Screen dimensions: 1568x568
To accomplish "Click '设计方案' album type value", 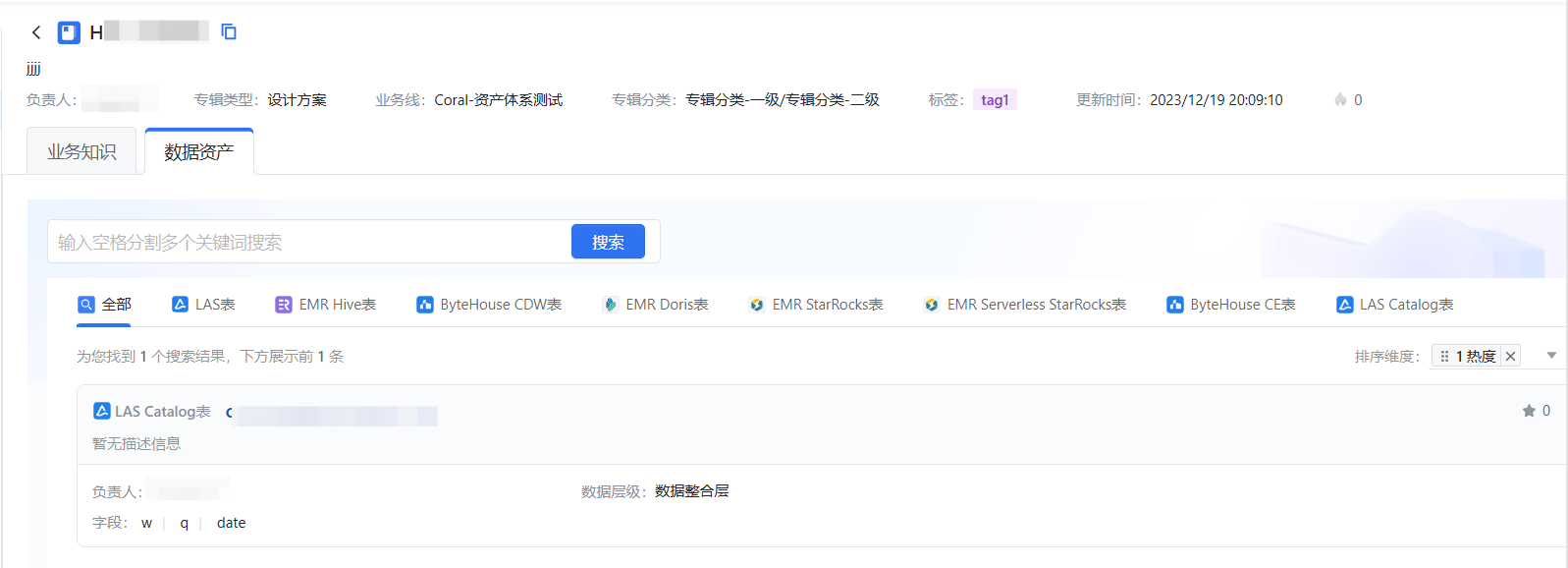I will tap(297, 99).
